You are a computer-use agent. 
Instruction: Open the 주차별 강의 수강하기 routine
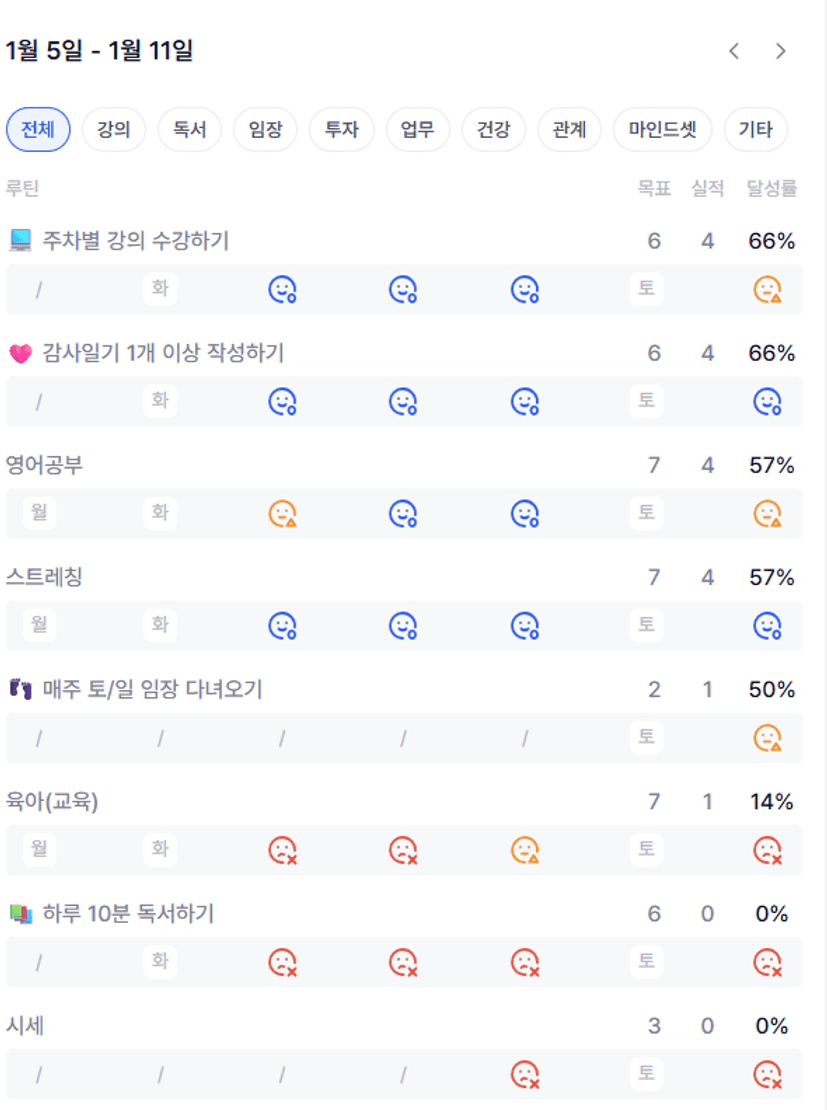click(135, 241)
